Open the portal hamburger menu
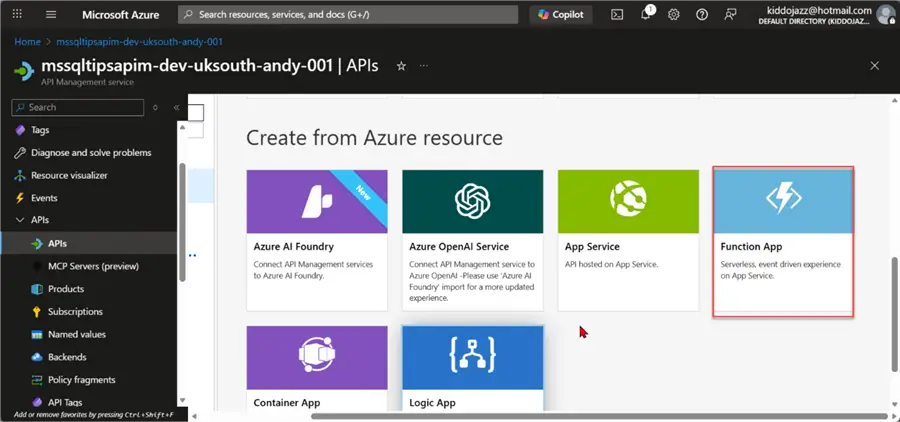Image resolution: width=900 pixels, height=422 pixels. point(51,15)
